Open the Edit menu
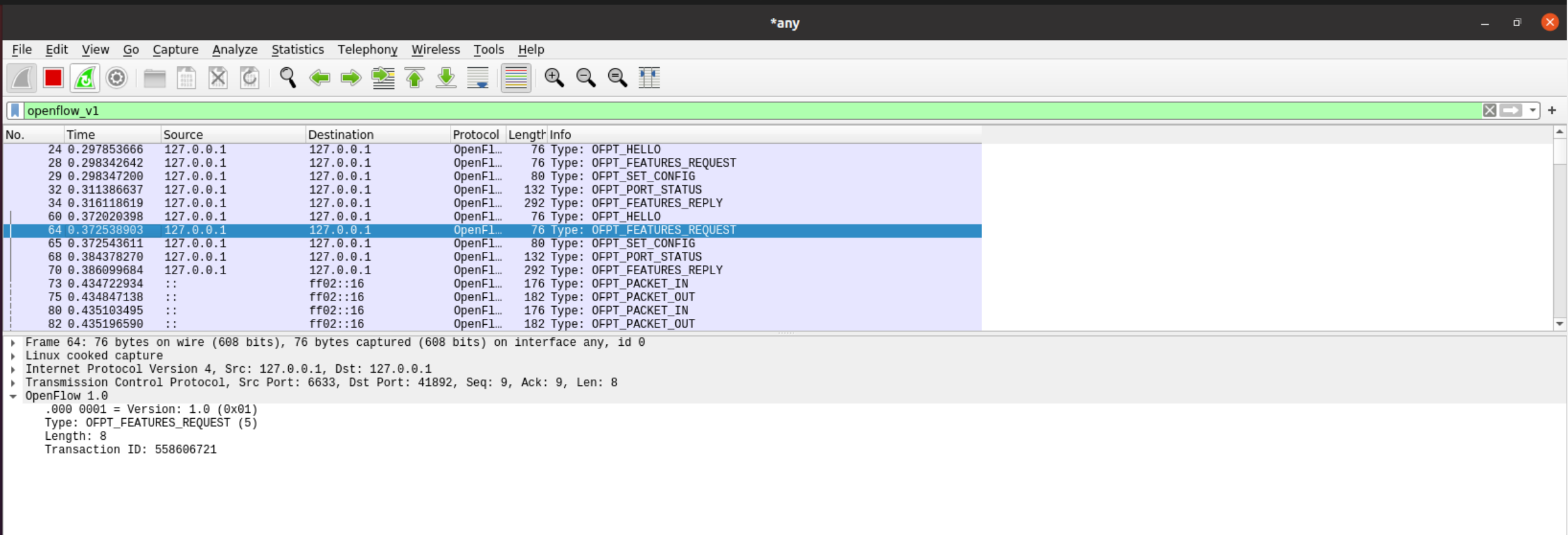This screenshot has width=1568, height=535. coord(56,49)
